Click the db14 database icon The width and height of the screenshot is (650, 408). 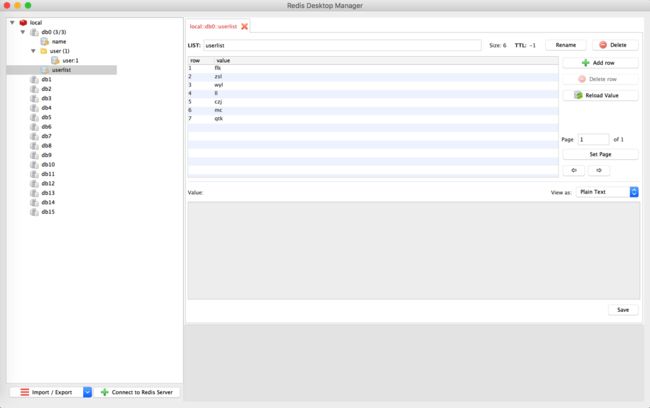(x=34, y=202)
